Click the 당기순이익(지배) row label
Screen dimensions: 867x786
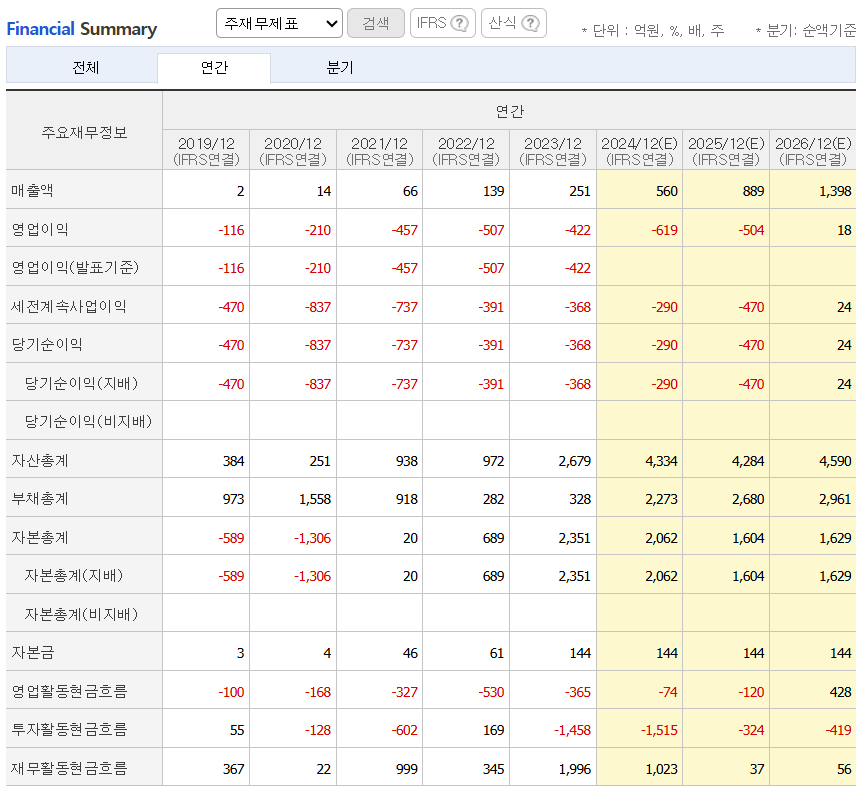point(81,383)
